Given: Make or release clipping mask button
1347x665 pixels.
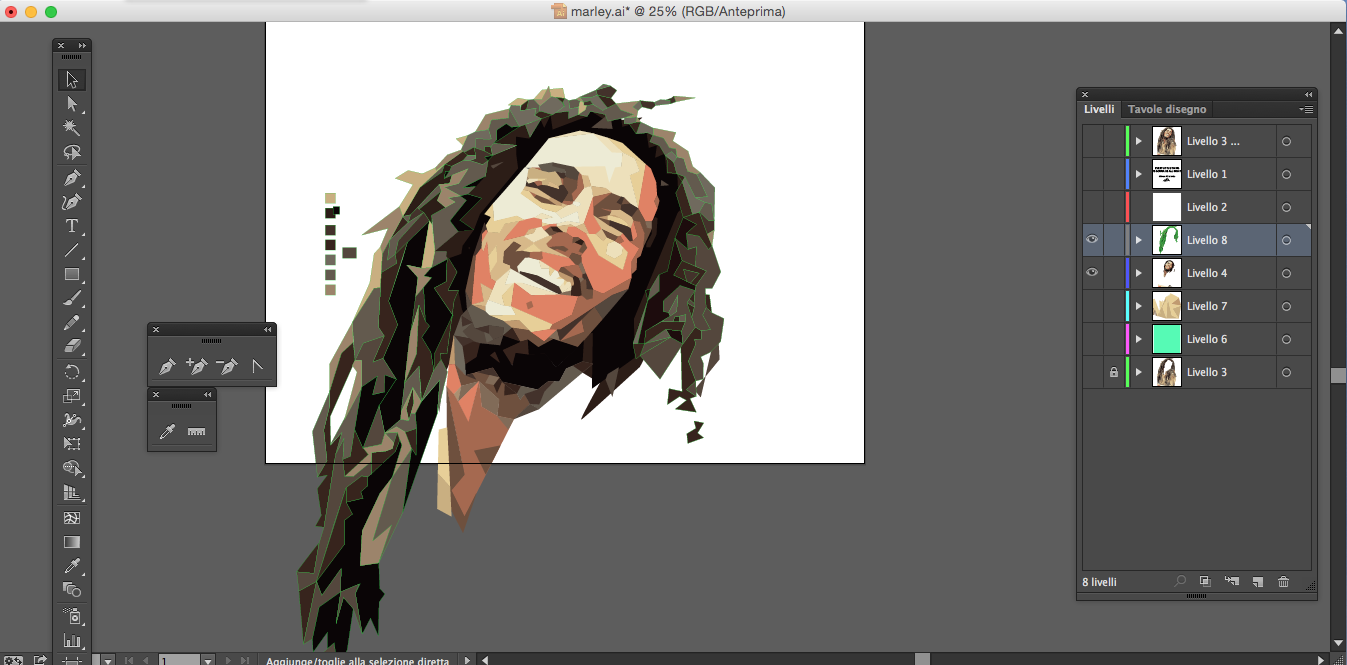Looking at the screenshot, I should click(1205, 581).
